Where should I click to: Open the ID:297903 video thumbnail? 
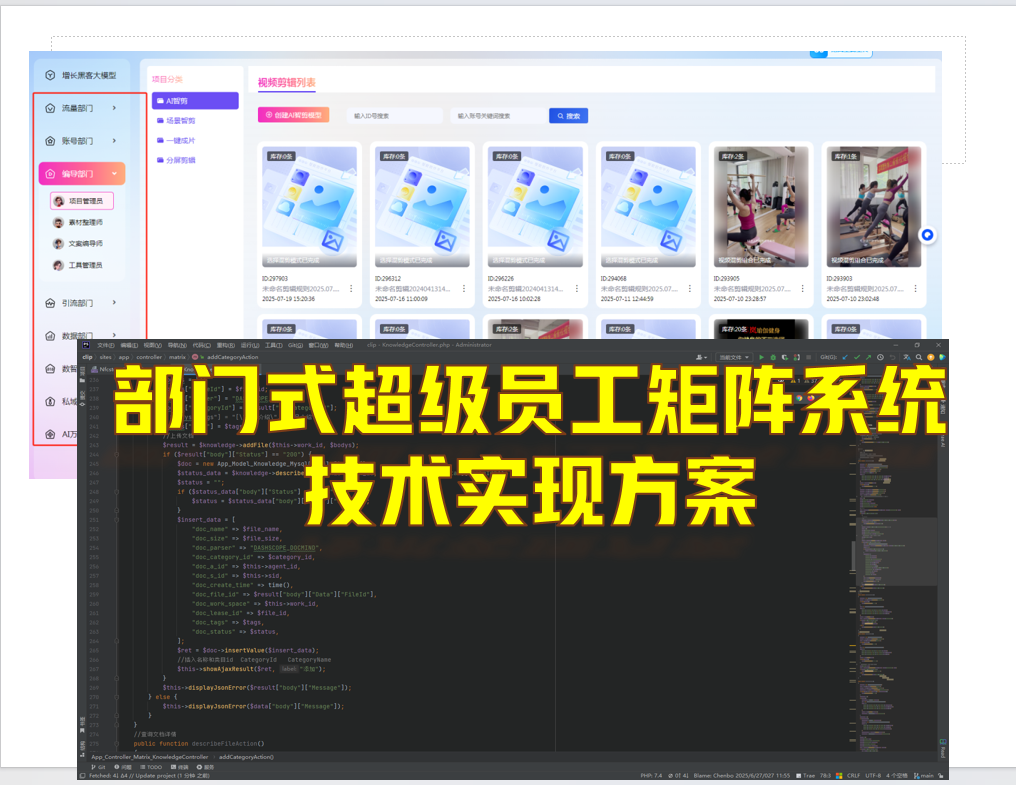309,207
